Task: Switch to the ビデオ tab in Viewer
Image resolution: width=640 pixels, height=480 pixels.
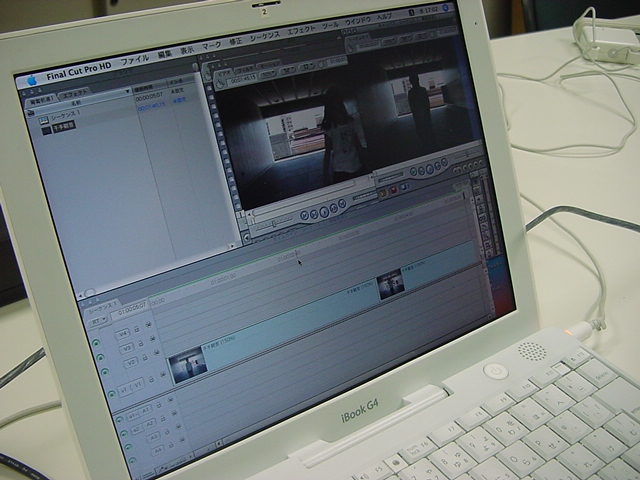Action: point(224,75)
